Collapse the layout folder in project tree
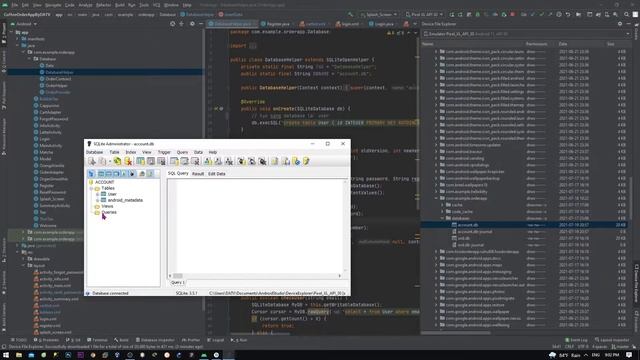Image resolution: width=640 pixels, height=360 pixels. click(24, 265)
